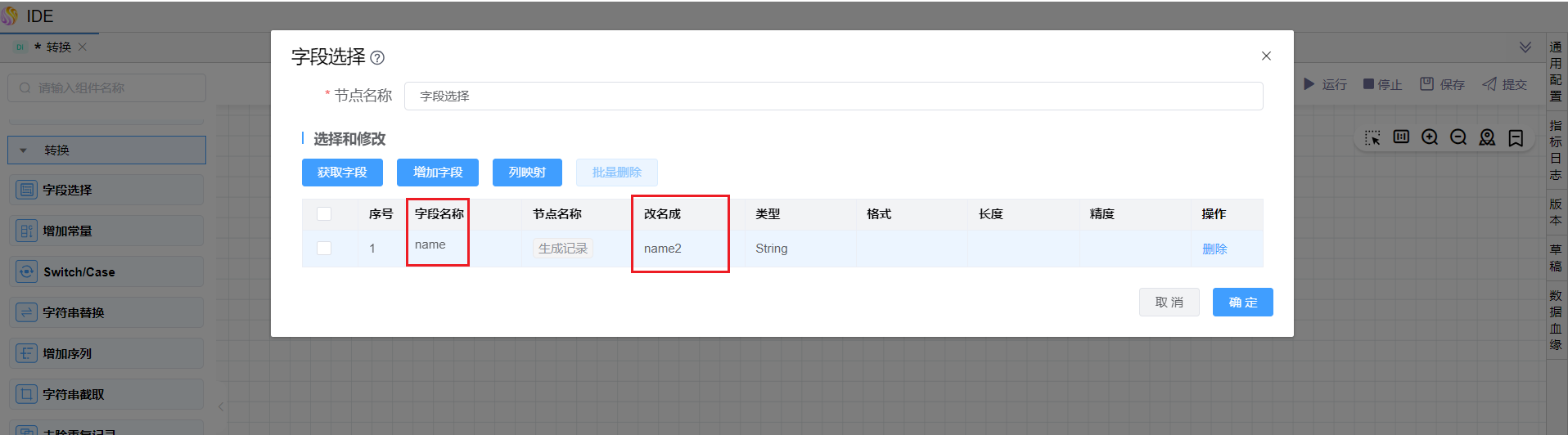Open the 通用配置 side tab
Image resolution: width=1568 pixels, height=435 pixels.
[1556, 71]
